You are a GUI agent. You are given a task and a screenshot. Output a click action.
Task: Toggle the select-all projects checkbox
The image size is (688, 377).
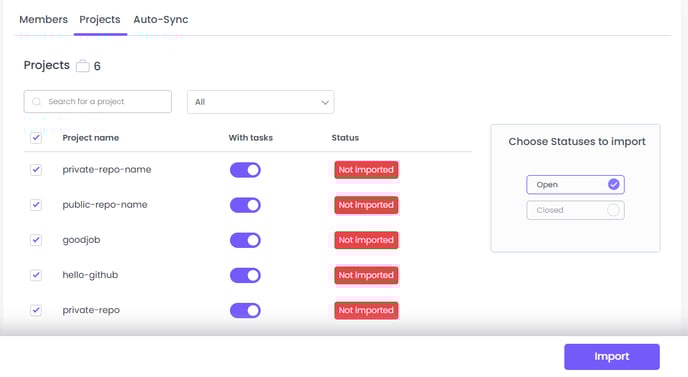click(x=36, y=138)
